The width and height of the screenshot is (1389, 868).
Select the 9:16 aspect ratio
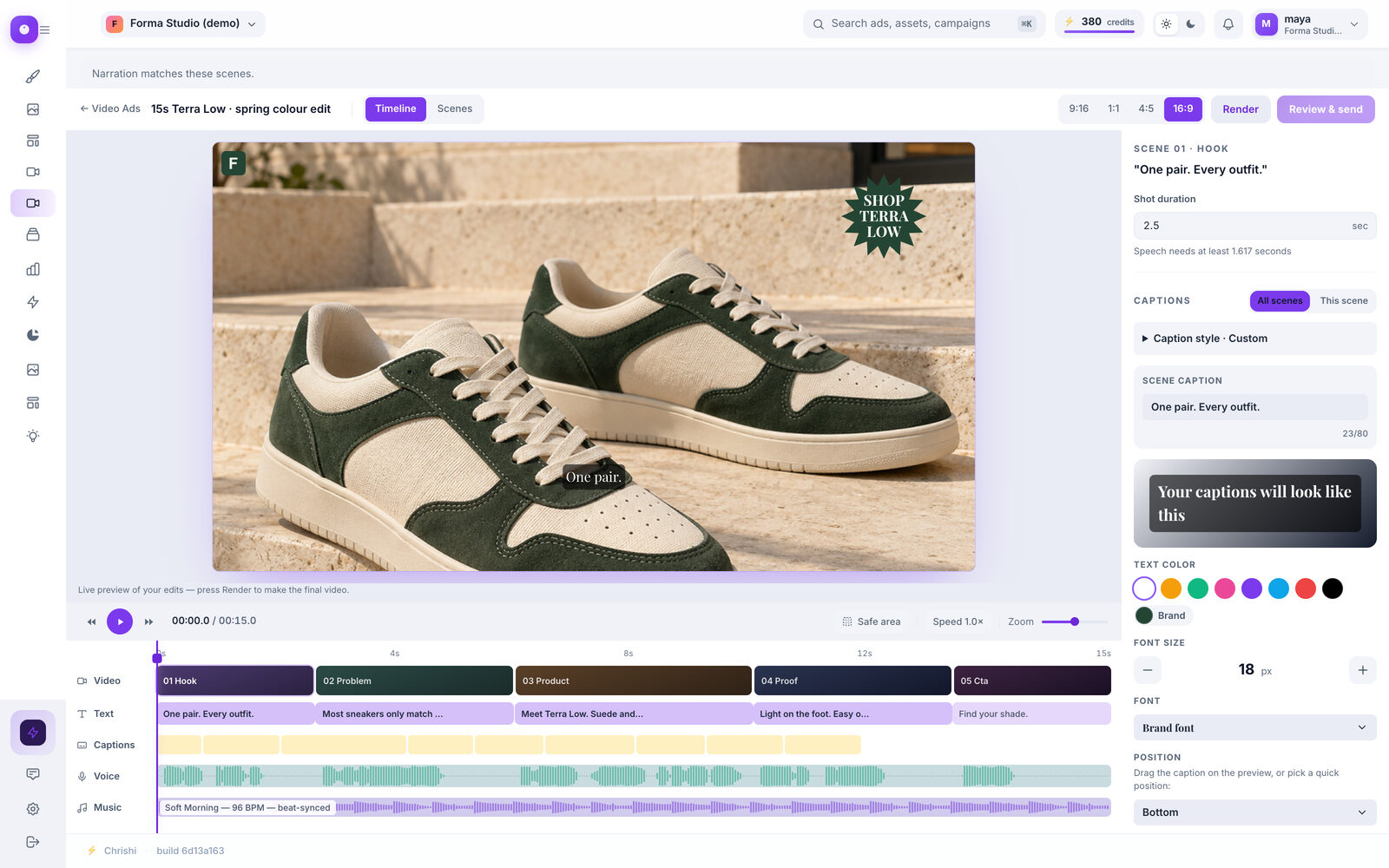1079,109
